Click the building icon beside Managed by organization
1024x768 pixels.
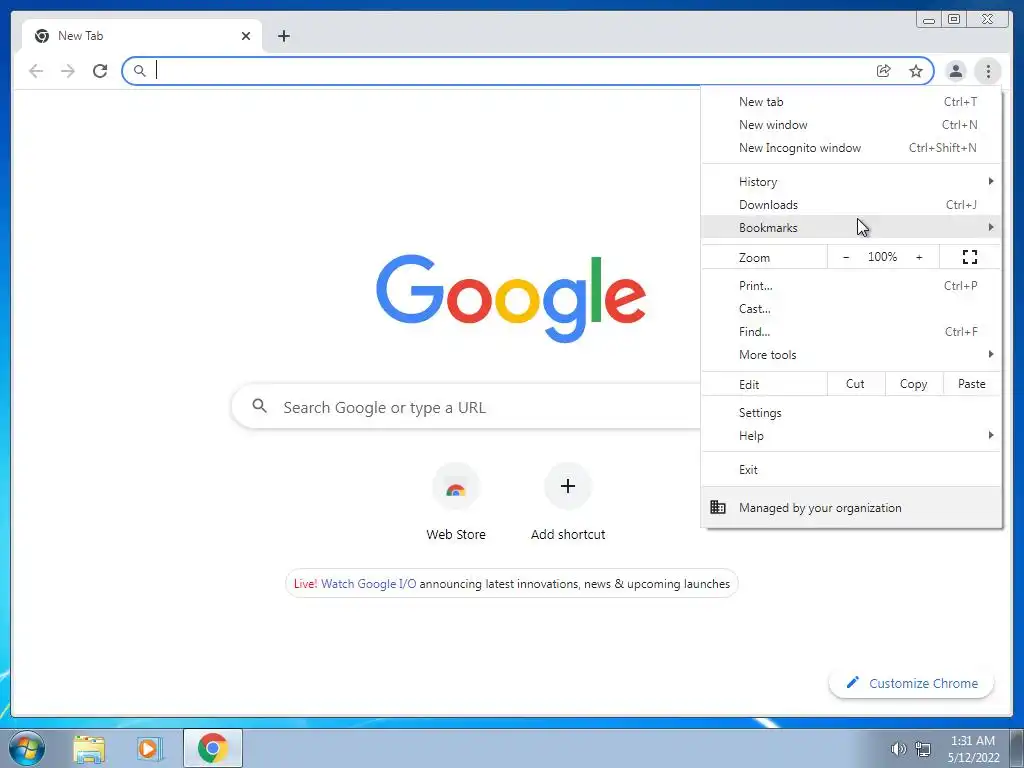pos(718,507)
